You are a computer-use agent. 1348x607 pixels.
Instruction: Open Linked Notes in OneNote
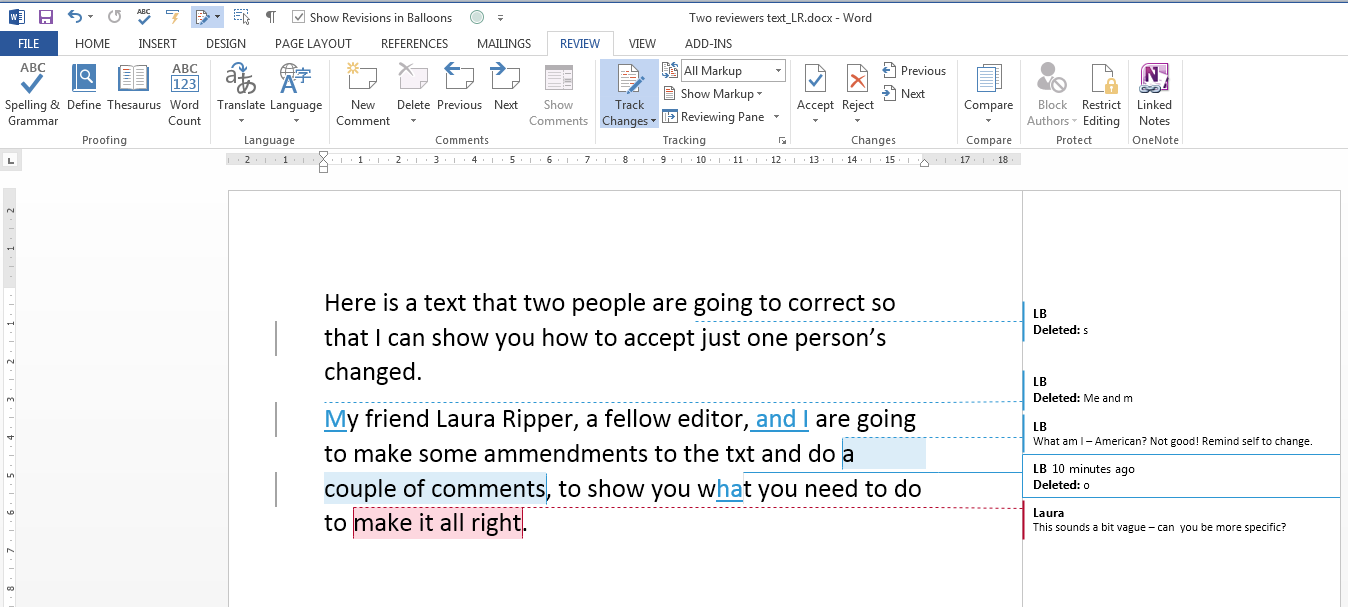coord(1154,95)
